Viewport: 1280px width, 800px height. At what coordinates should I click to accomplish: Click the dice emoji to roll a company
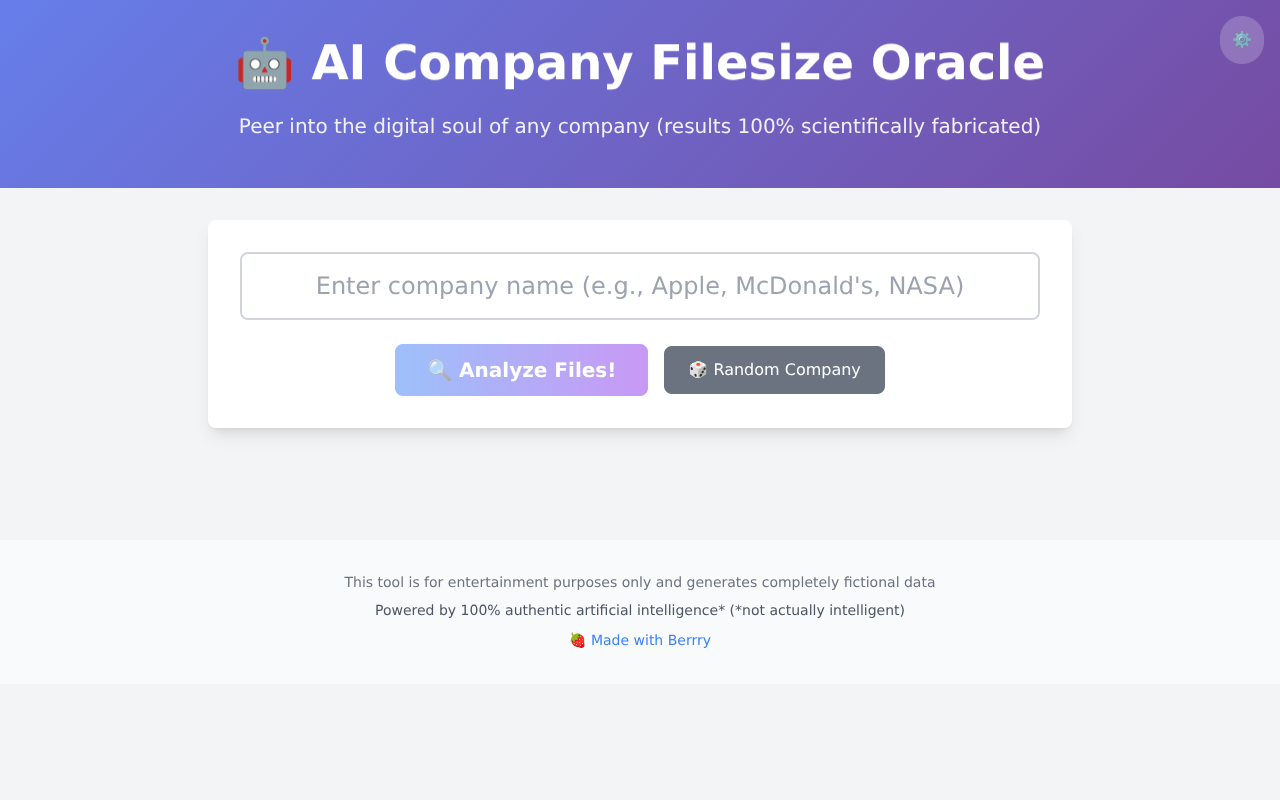[x=697, y=369]
